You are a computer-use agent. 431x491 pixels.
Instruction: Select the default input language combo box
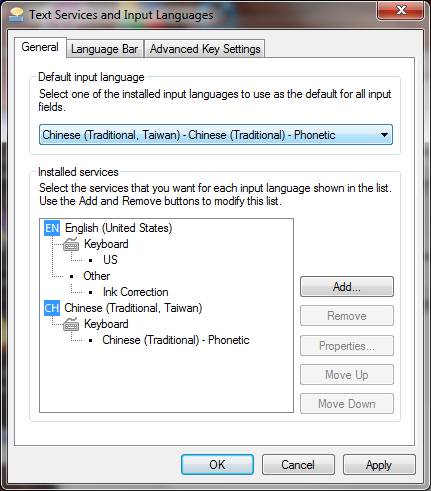(216, 135)
